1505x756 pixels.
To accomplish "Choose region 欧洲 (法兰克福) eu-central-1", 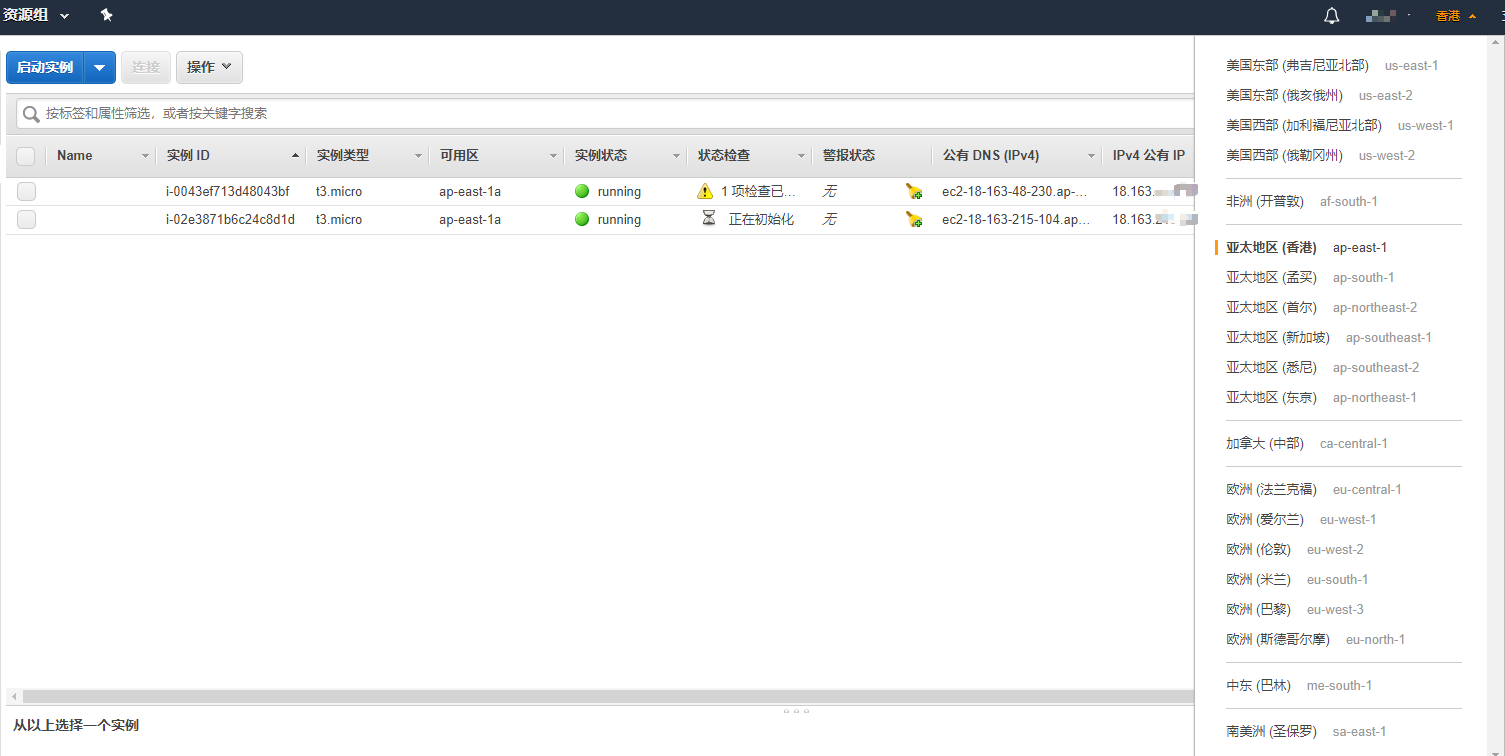I will [x=1314, y=489].
